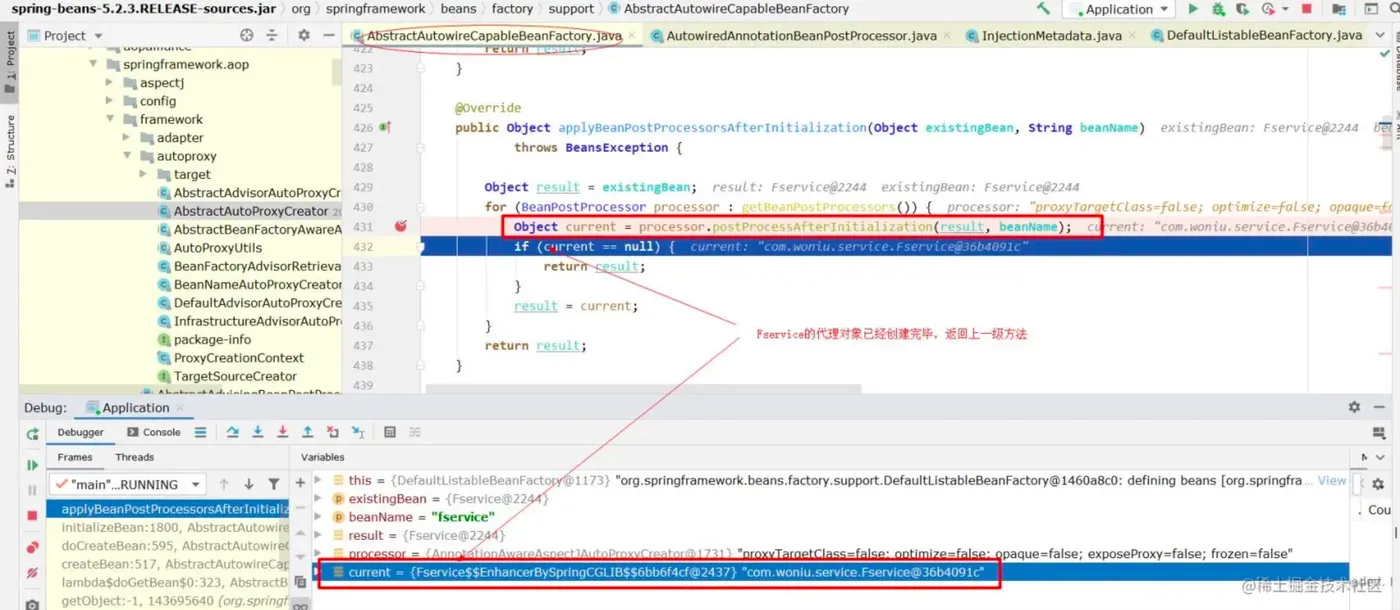
Task: Click the frames filter funnel icon
Action: pyautogui.click(x=274, y=484)
